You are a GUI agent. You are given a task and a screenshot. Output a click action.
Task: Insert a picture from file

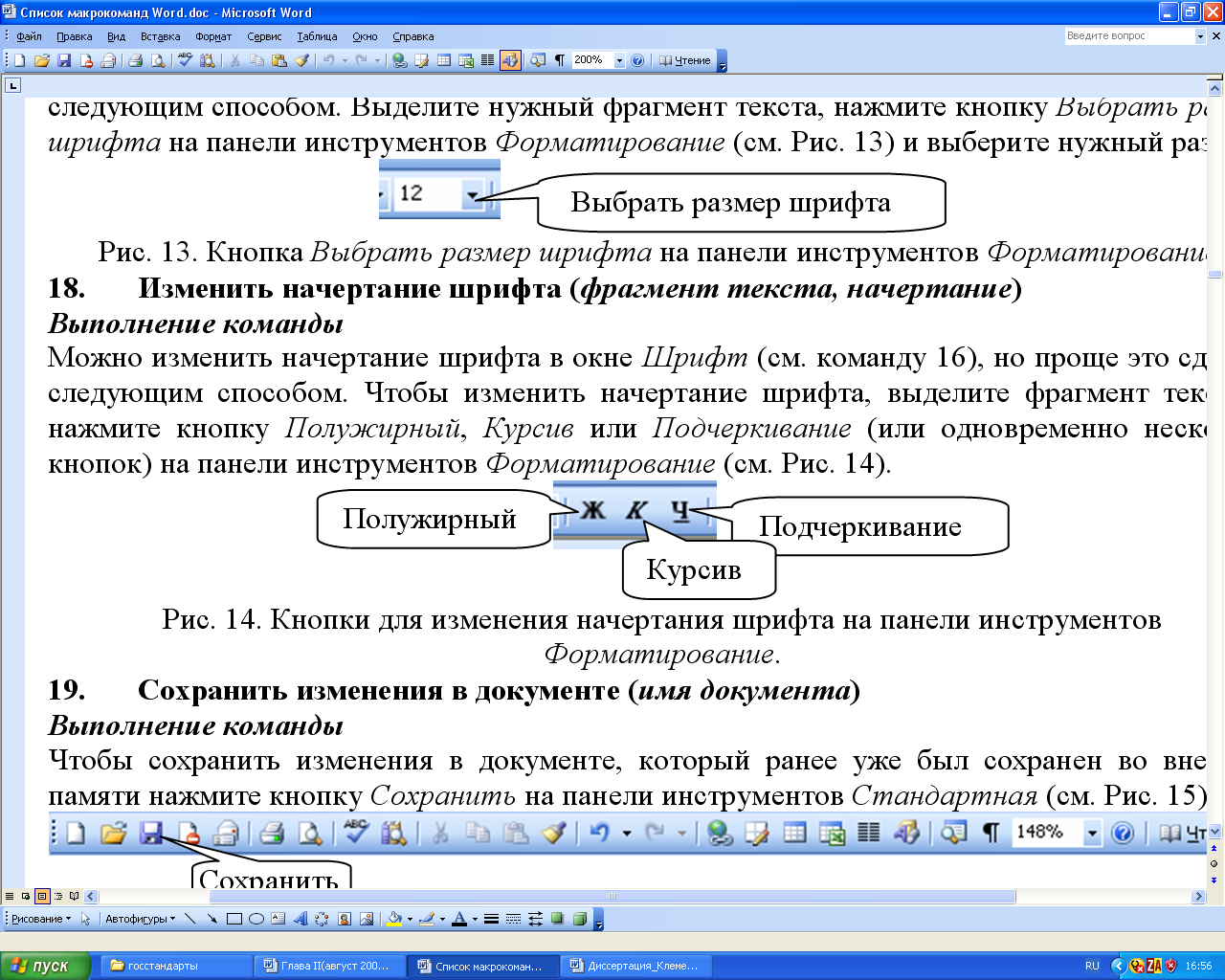367,919
